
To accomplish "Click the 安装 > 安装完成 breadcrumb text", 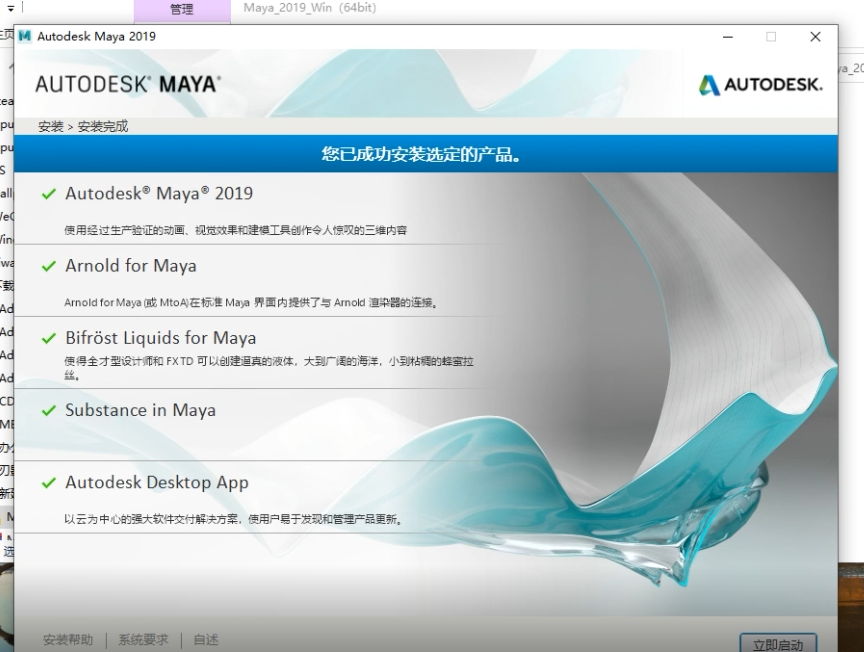I will click(83, 126).
